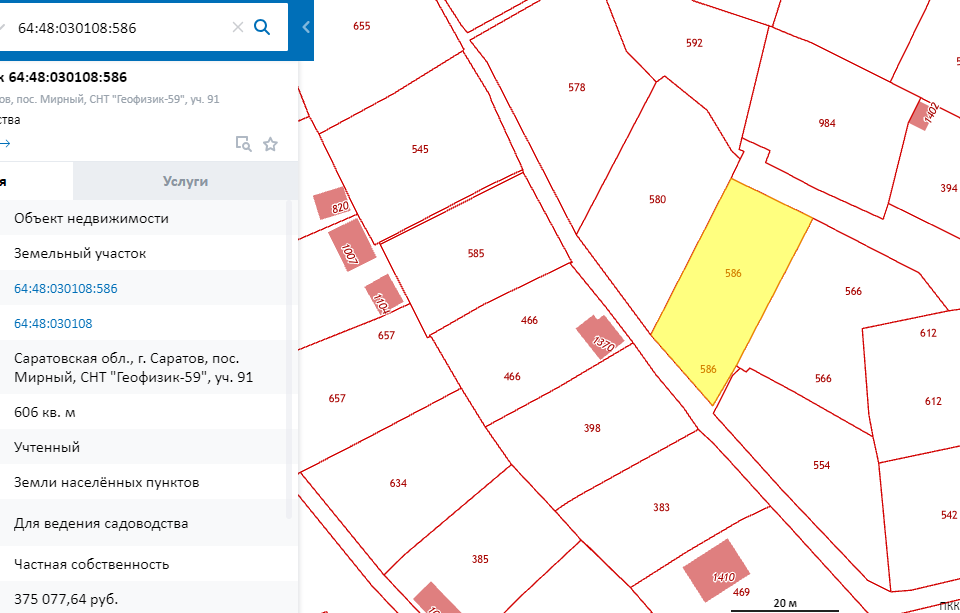
Task: Click the blue arrow under parcel title
Action: [4, 144]
